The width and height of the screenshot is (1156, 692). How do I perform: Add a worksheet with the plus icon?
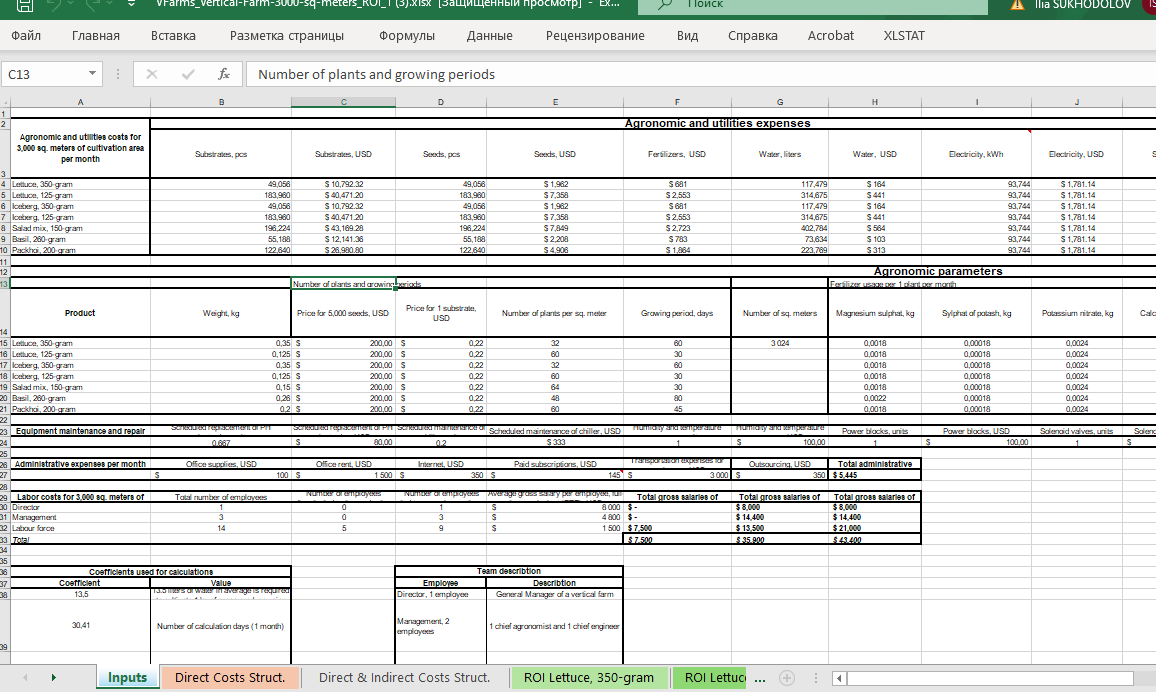pyautogui.click(x=788, y=677)
